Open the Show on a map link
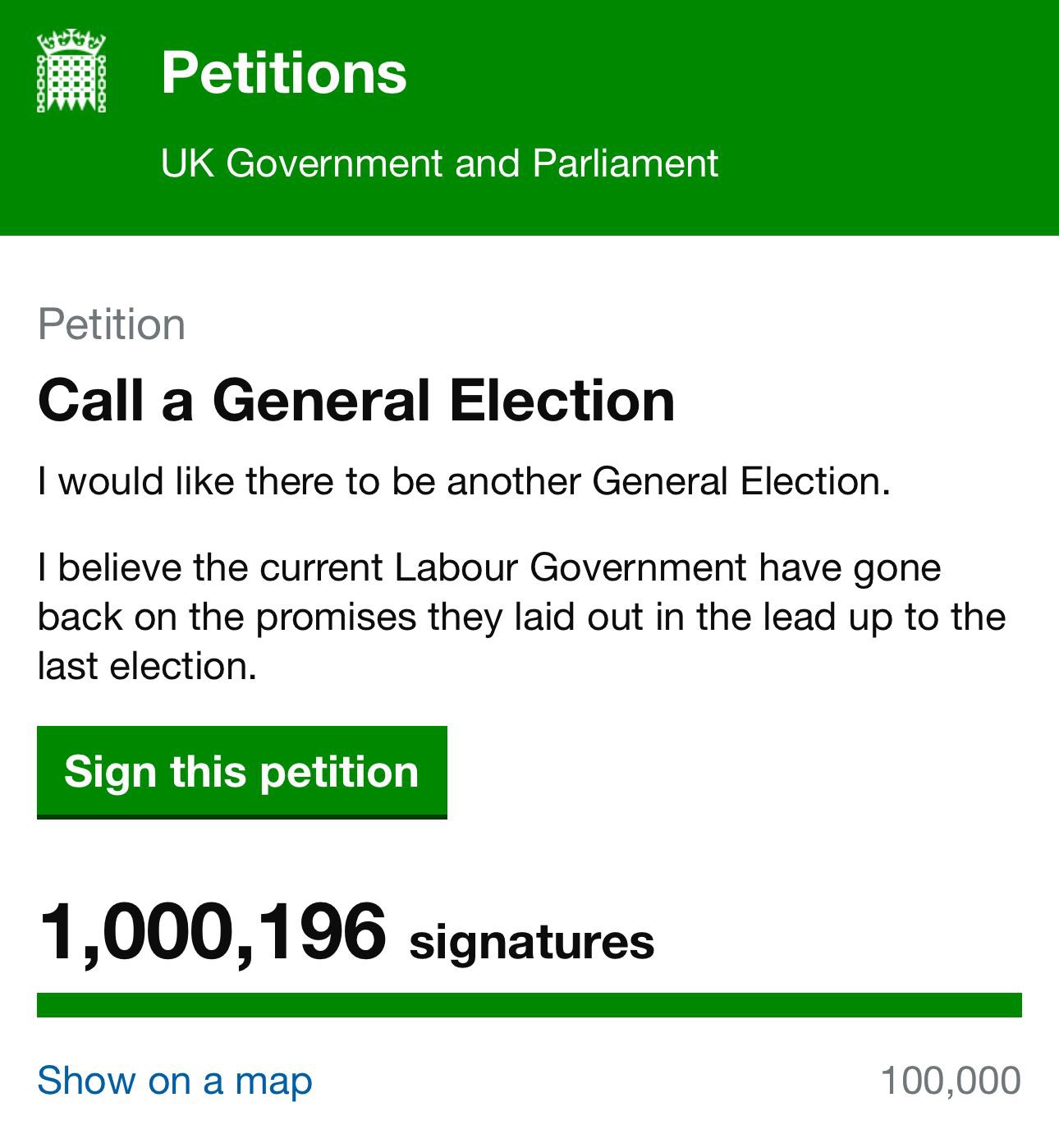Image resolution: width=1059 pixels, height=1148 pixels. tap(175, 1080)
